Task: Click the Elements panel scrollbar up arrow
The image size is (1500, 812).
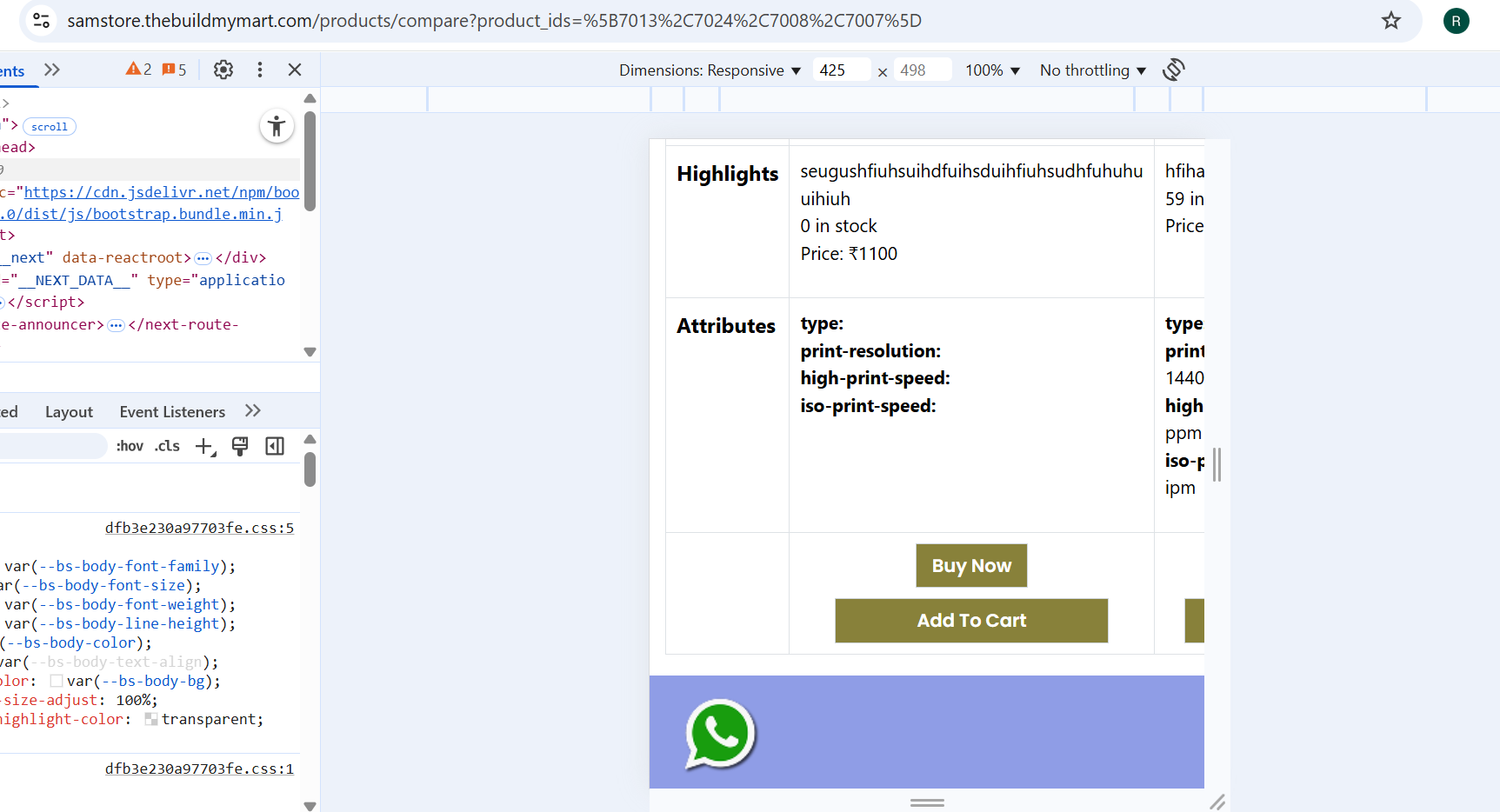Action: pos(310,98)
